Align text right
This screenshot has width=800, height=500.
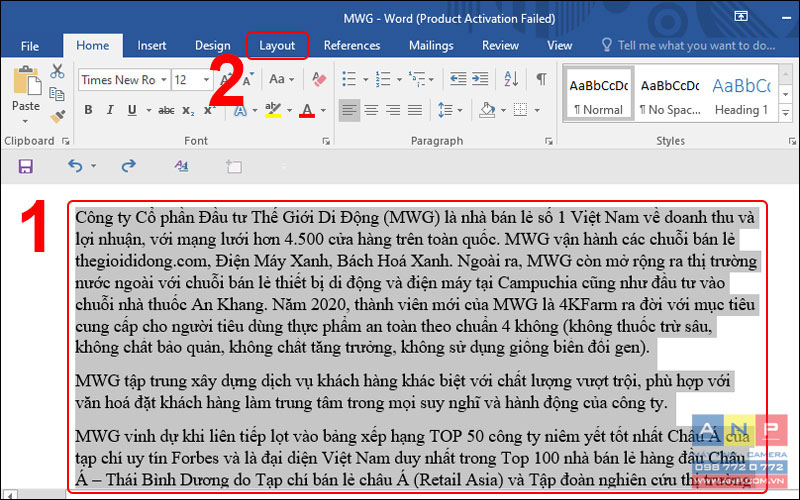point(393,110)
